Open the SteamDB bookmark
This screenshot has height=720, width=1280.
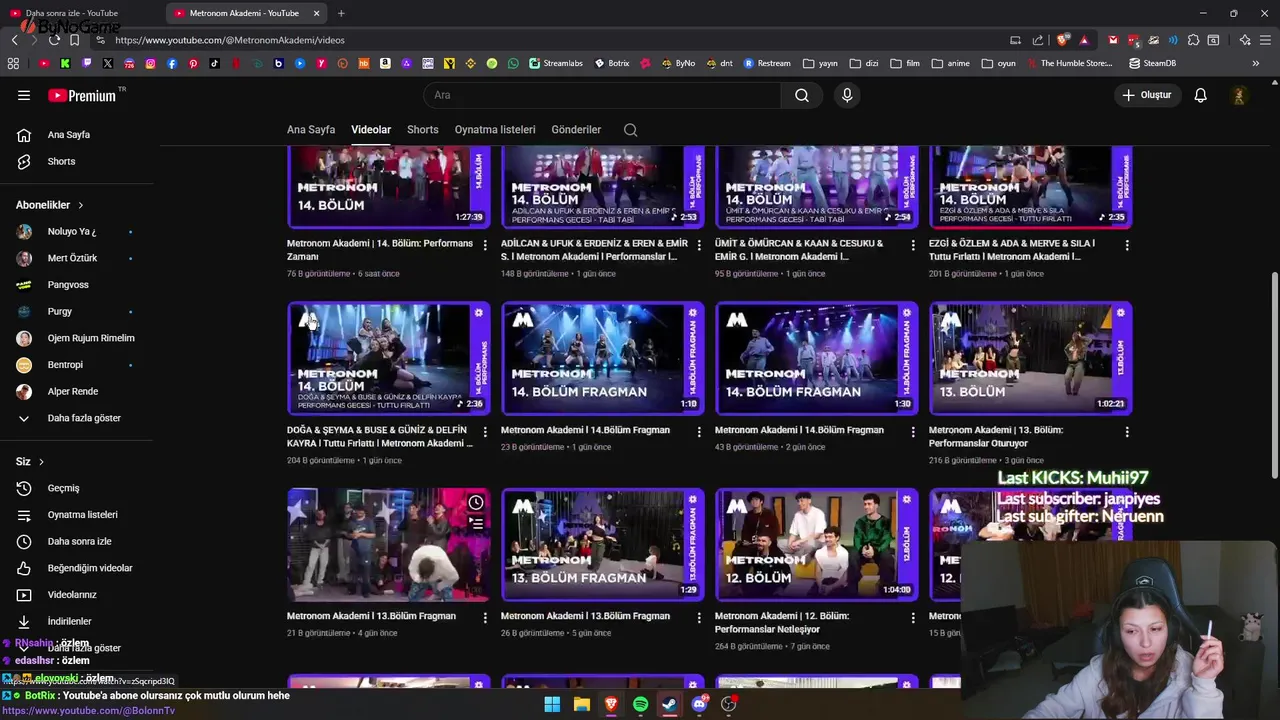(1152, 63)
